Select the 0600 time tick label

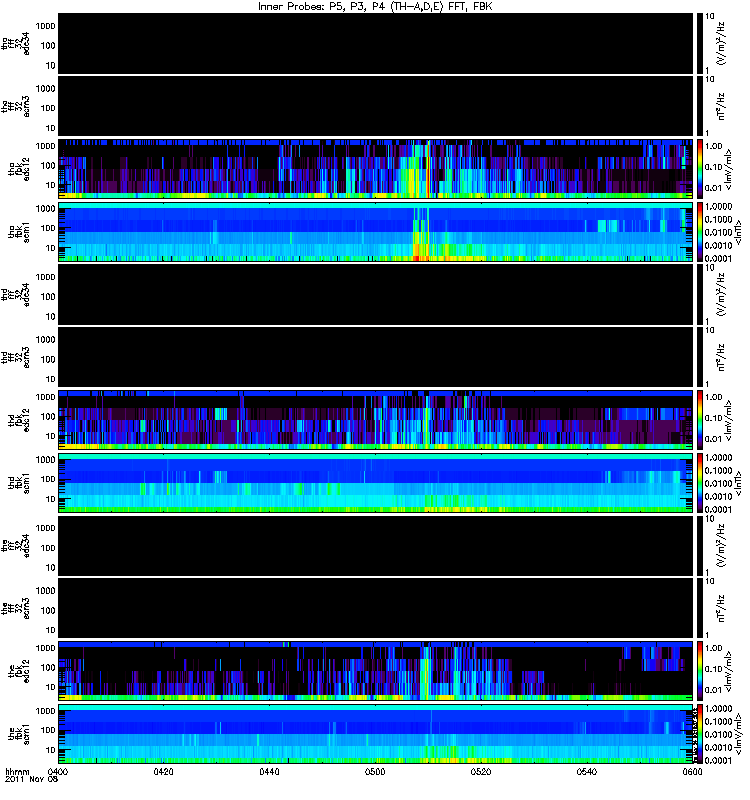pos(692,771)
